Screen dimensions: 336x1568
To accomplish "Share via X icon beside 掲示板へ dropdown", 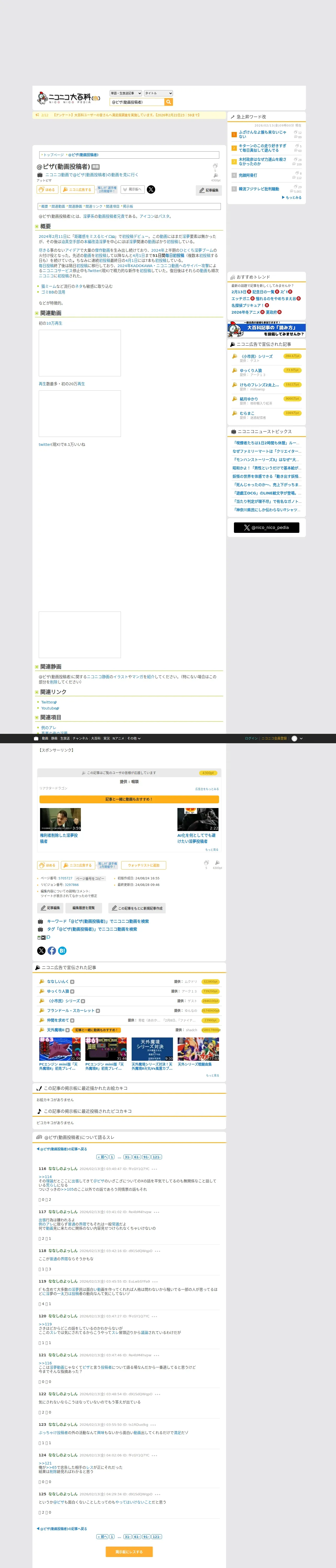I will point(151,189).
